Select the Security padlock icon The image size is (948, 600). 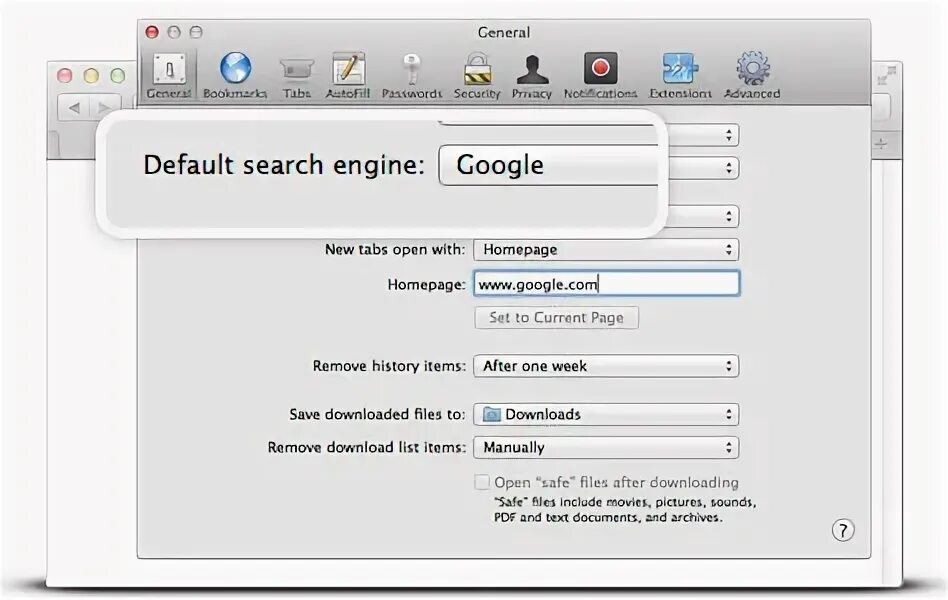477,68
